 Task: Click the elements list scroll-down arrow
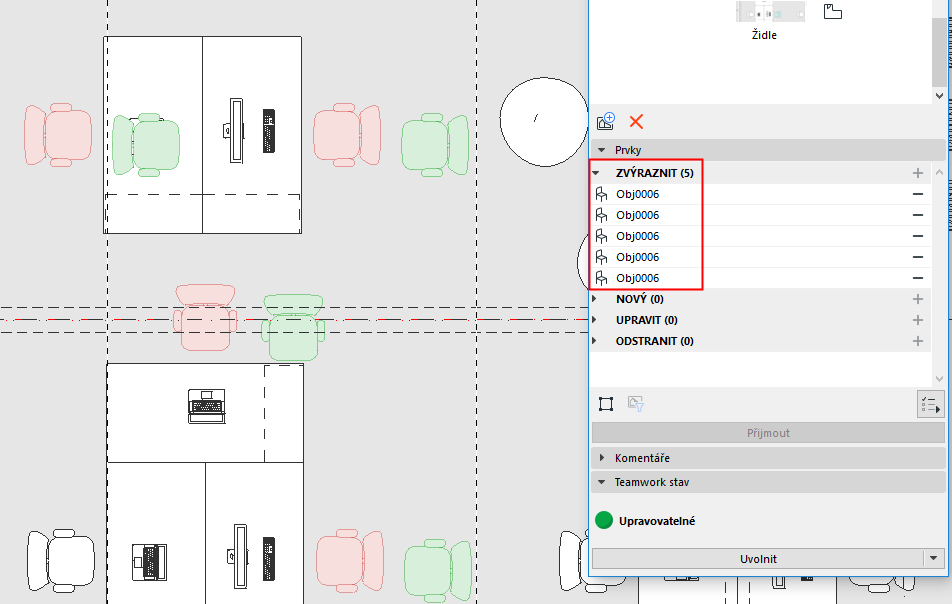coord(939,379)
